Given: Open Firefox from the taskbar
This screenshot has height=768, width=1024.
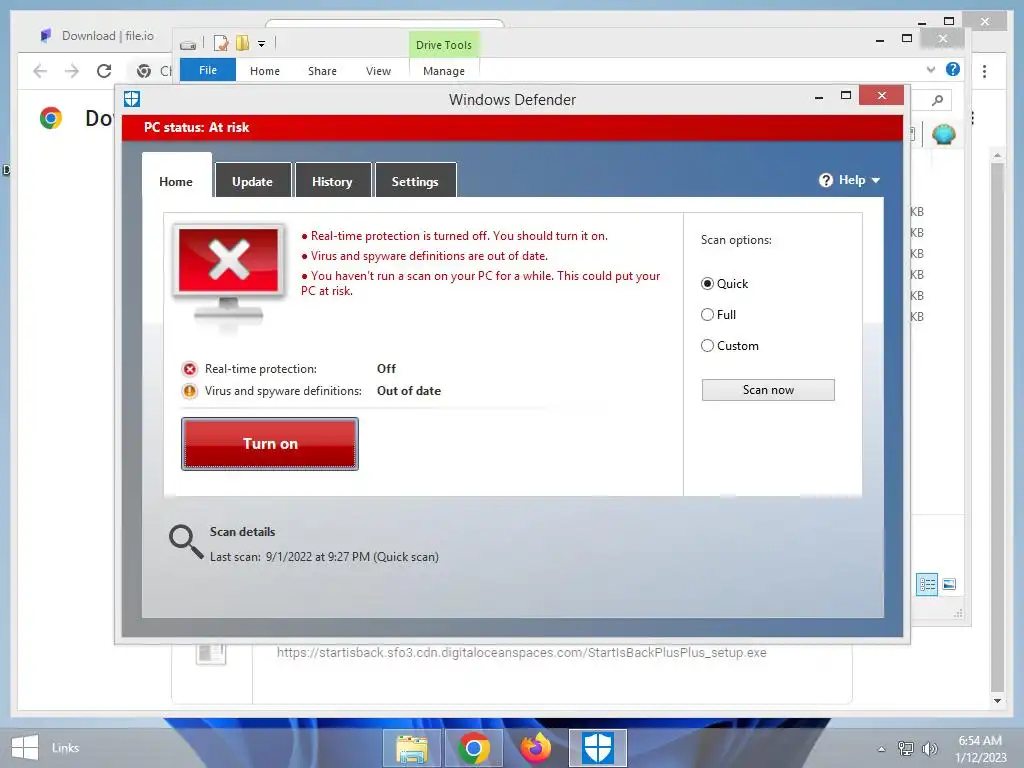Looking at the screenshot, I should click(536, 748).
